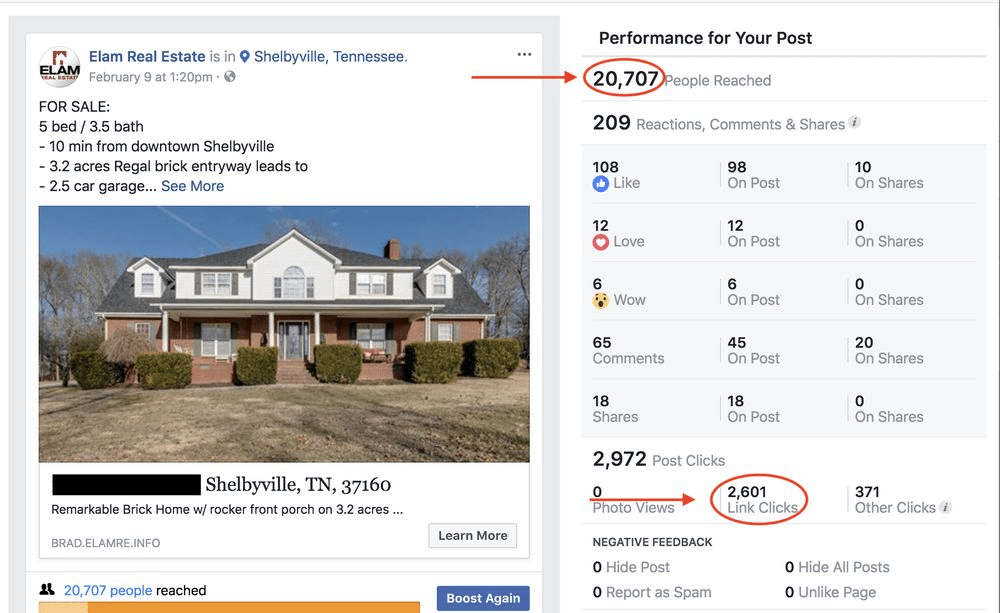Click info icon beside Other Clicks

coord(946,507)
